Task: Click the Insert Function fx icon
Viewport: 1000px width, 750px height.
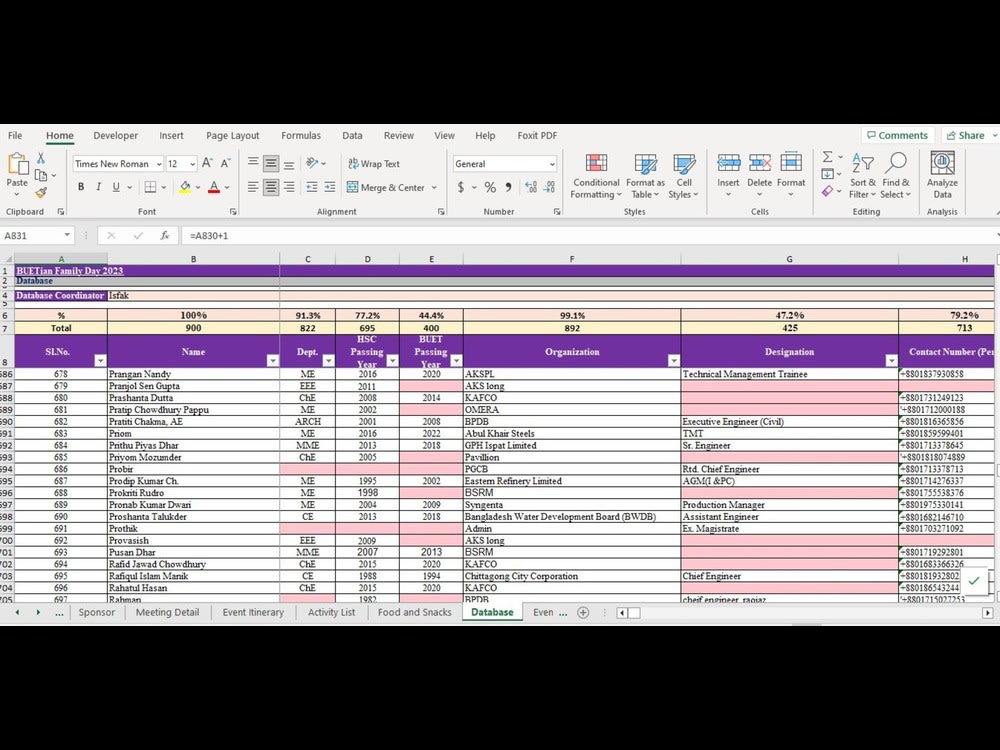Action: tap(165, 235)
